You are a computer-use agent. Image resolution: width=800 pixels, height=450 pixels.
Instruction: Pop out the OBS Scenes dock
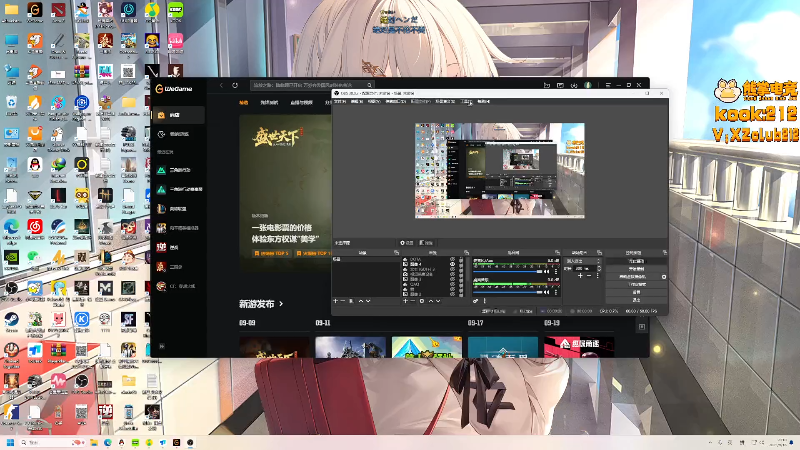pos(396,252)
